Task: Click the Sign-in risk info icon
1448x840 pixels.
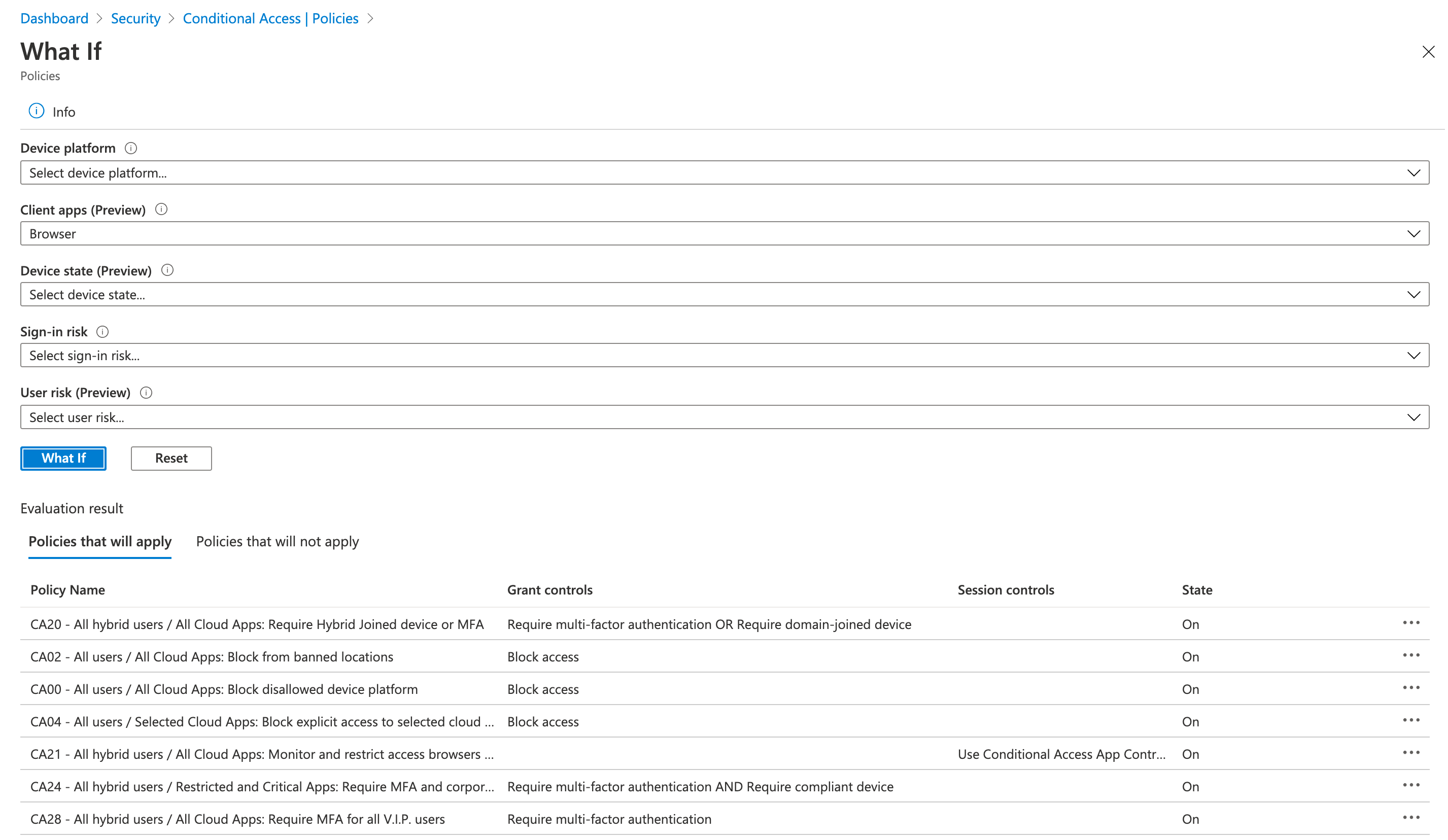Action: tap(102, 332)
